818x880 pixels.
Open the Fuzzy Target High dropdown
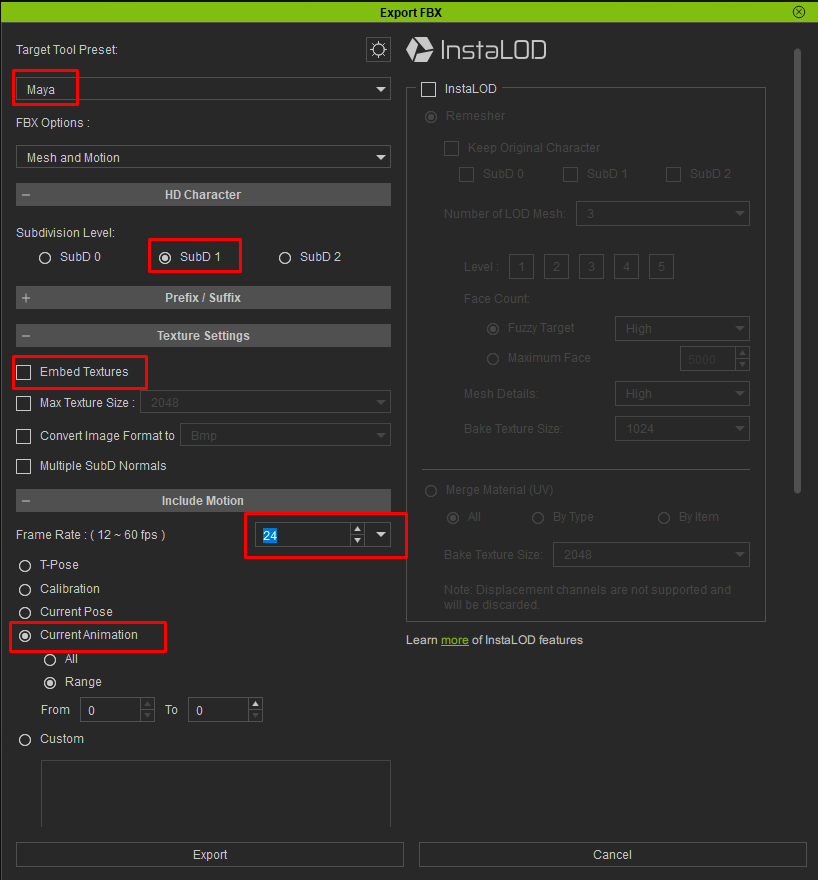(x=682, y=329)
